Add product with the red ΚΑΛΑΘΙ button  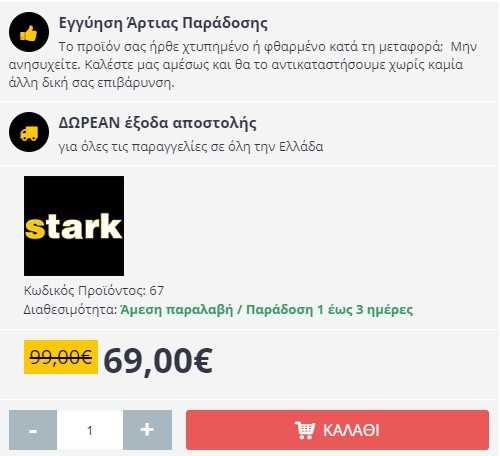[x=337, y=430]
